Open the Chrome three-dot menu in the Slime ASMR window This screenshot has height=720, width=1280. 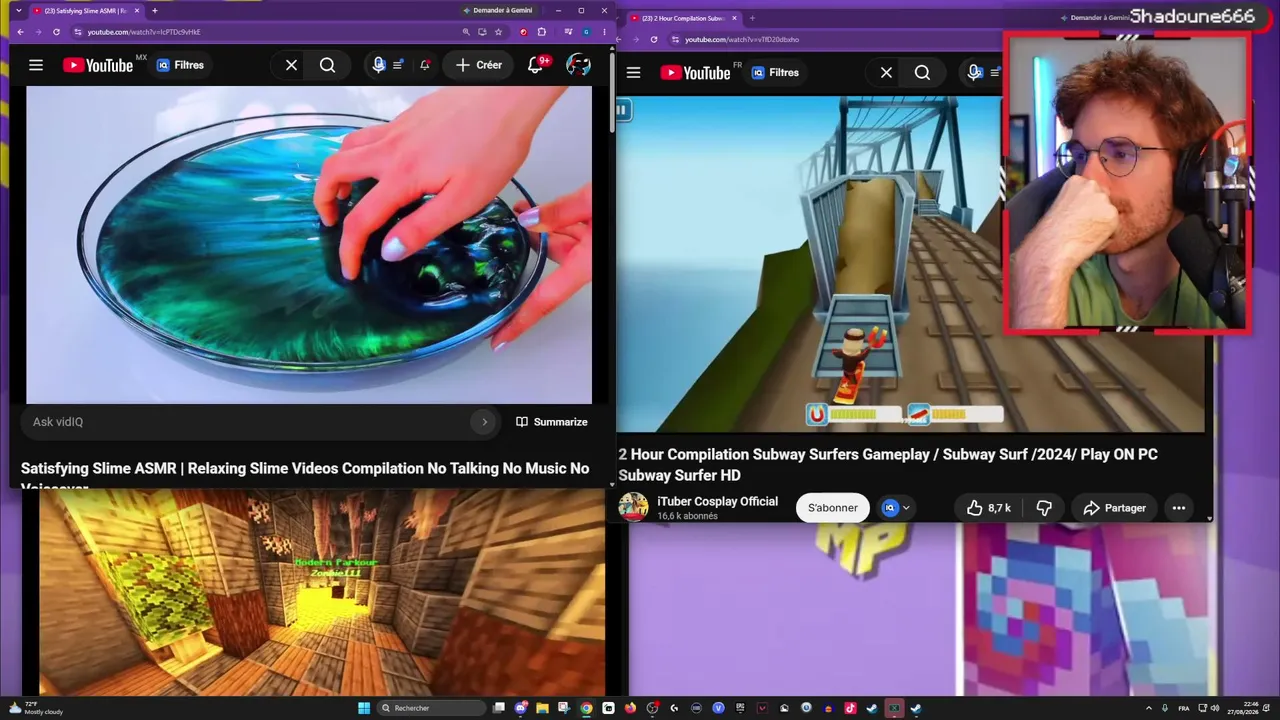click(604, 32)
